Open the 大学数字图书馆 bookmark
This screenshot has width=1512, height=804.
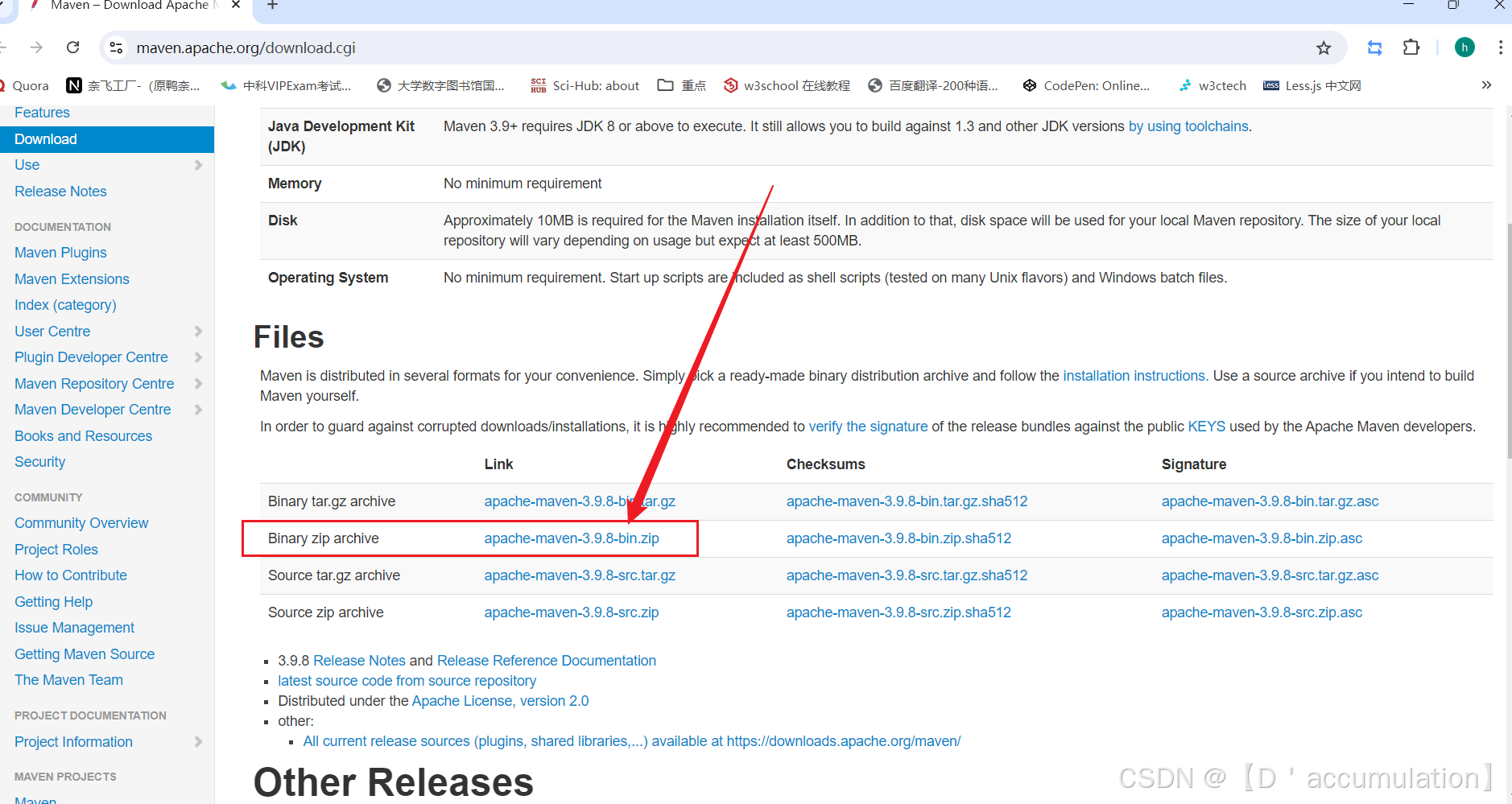(x=441, y=85)
